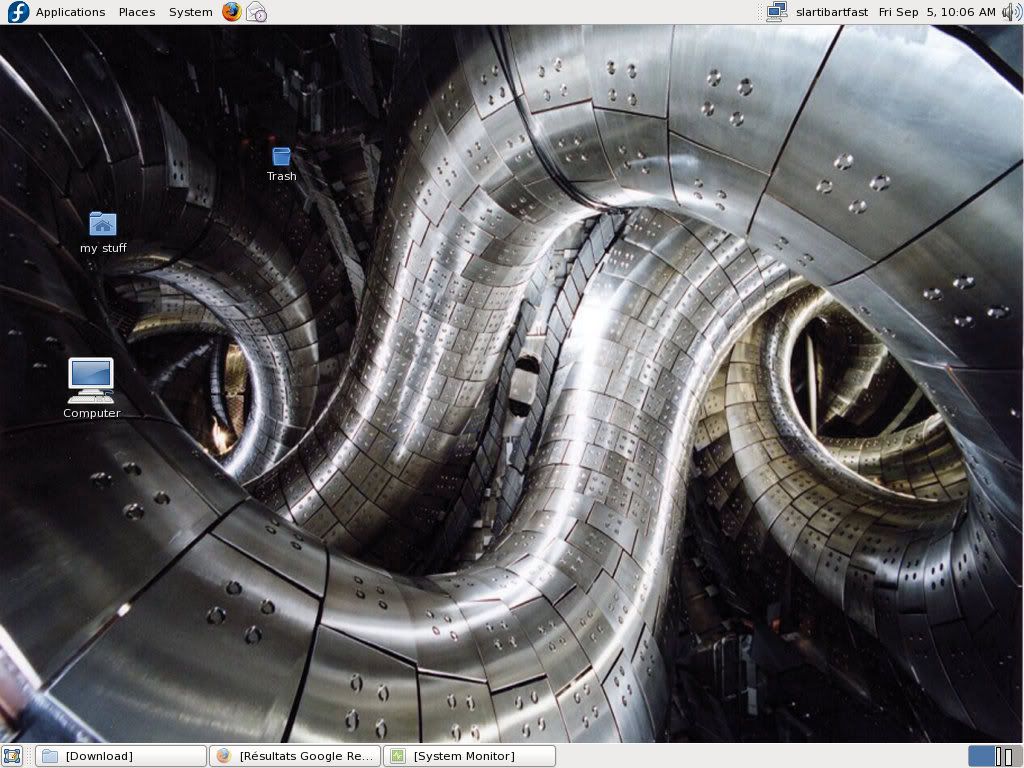The height and width of the screenshot is (768, 1024).
Task: Launch Firefox from the top panel
Action: (x=232, y=12)
